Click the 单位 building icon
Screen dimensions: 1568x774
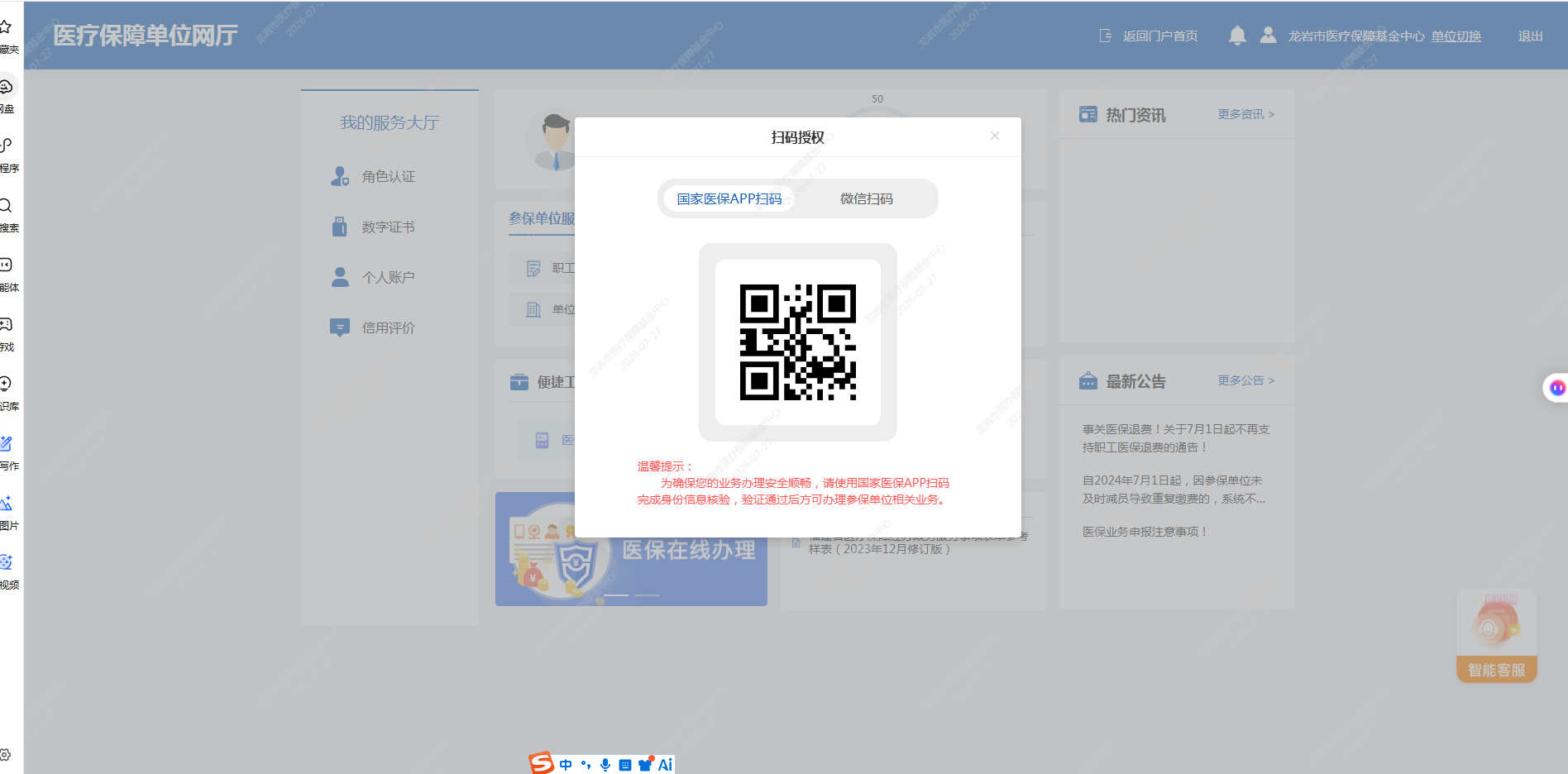[x=533, y=309]
